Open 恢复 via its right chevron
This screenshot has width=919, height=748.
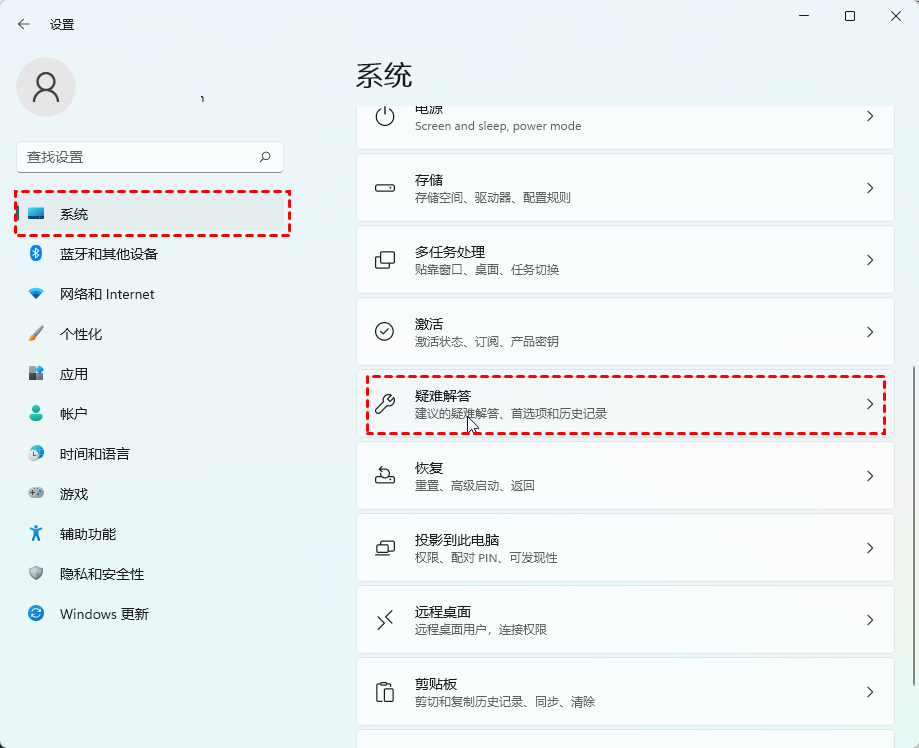pyautogui.click(x=869, y=476)
